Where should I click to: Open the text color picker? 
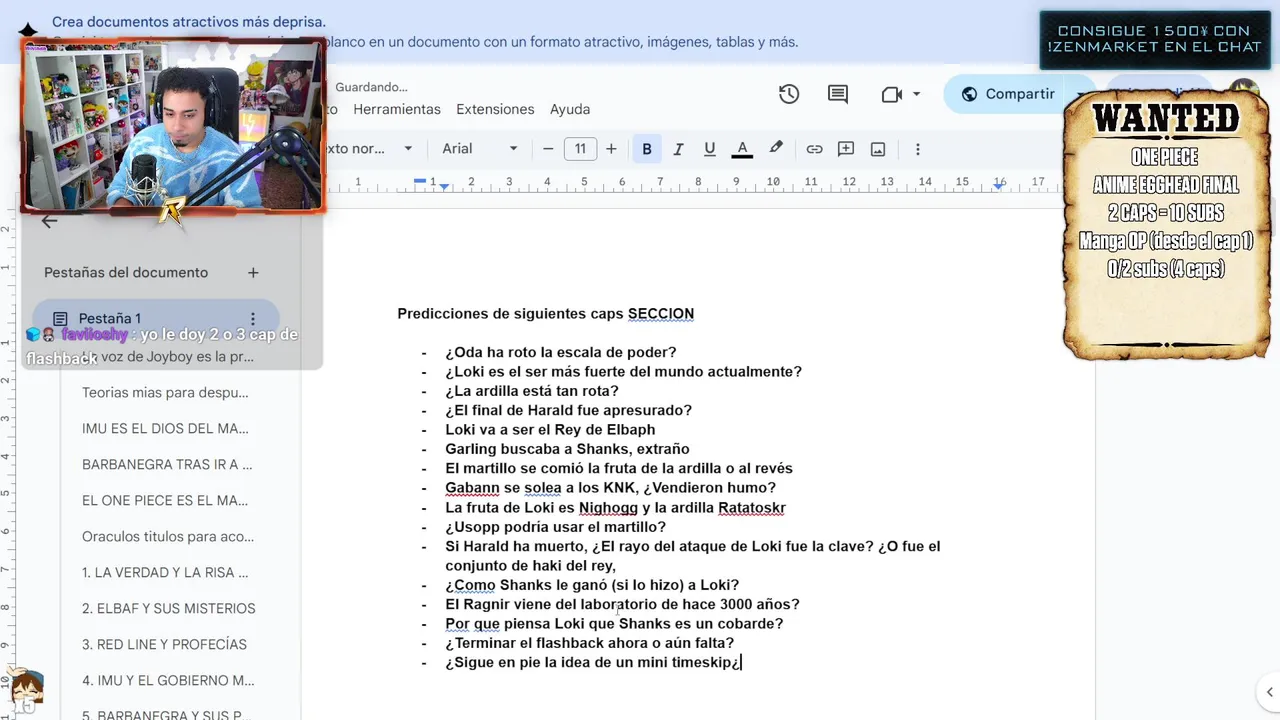742,149
